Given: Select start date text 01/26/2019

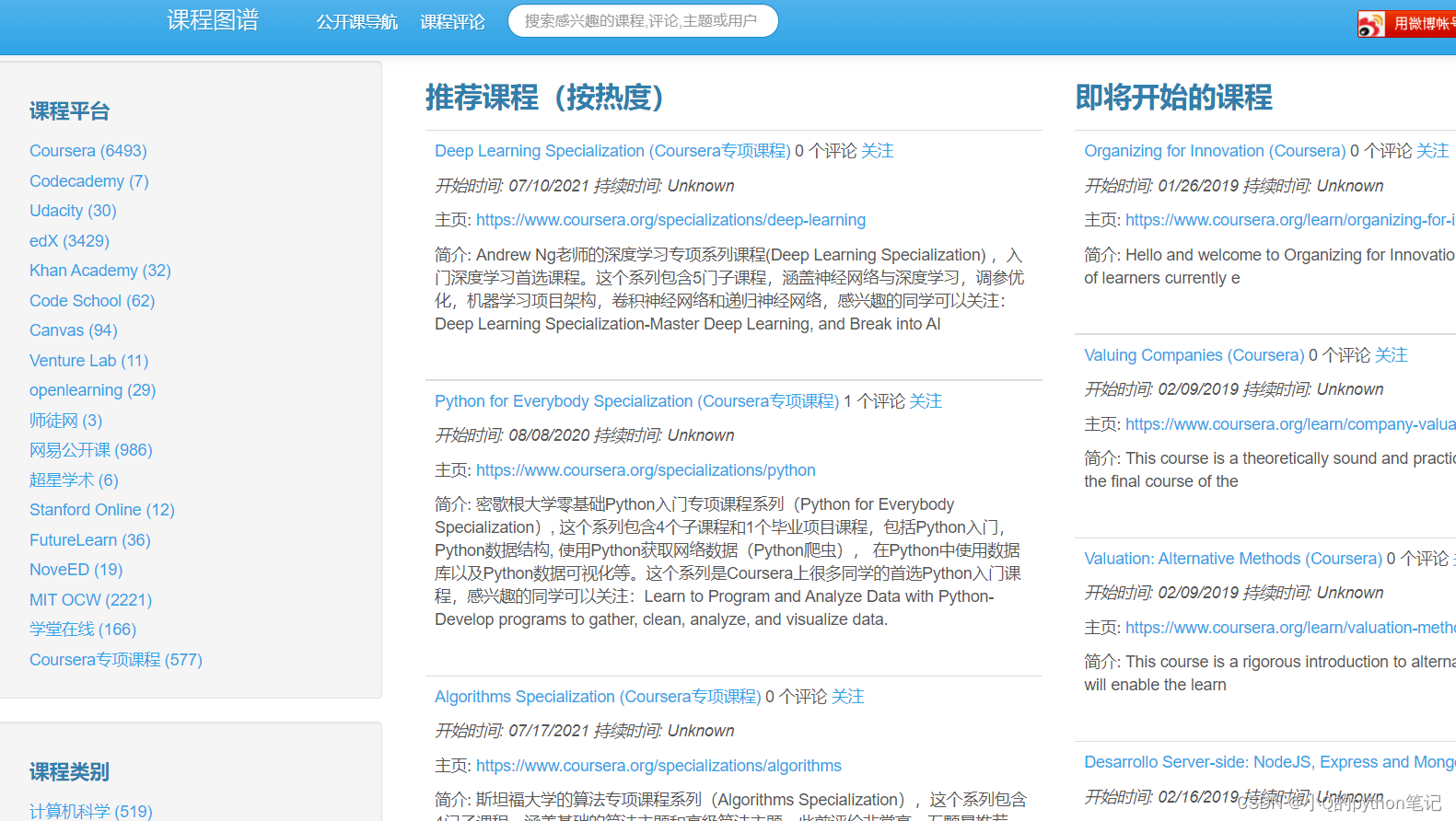Looking at the screenshot, I should pos(1198,186).
